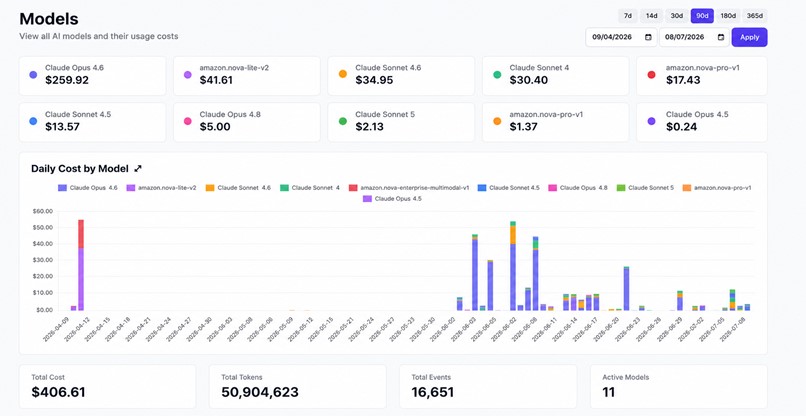Select the 7d time range
The height and width of the screenshot is (416, 806).
(628, 16)
